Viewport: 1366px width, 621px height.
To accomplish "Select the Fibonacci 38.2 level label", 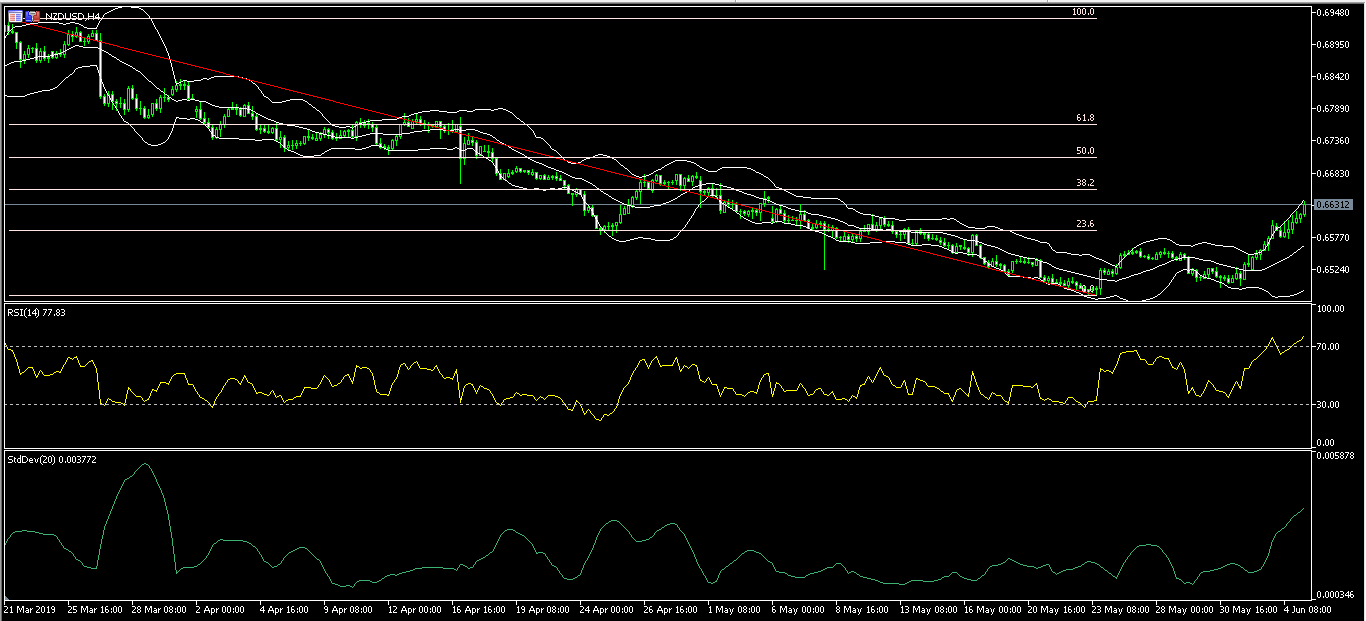I will pos(1085,183).
